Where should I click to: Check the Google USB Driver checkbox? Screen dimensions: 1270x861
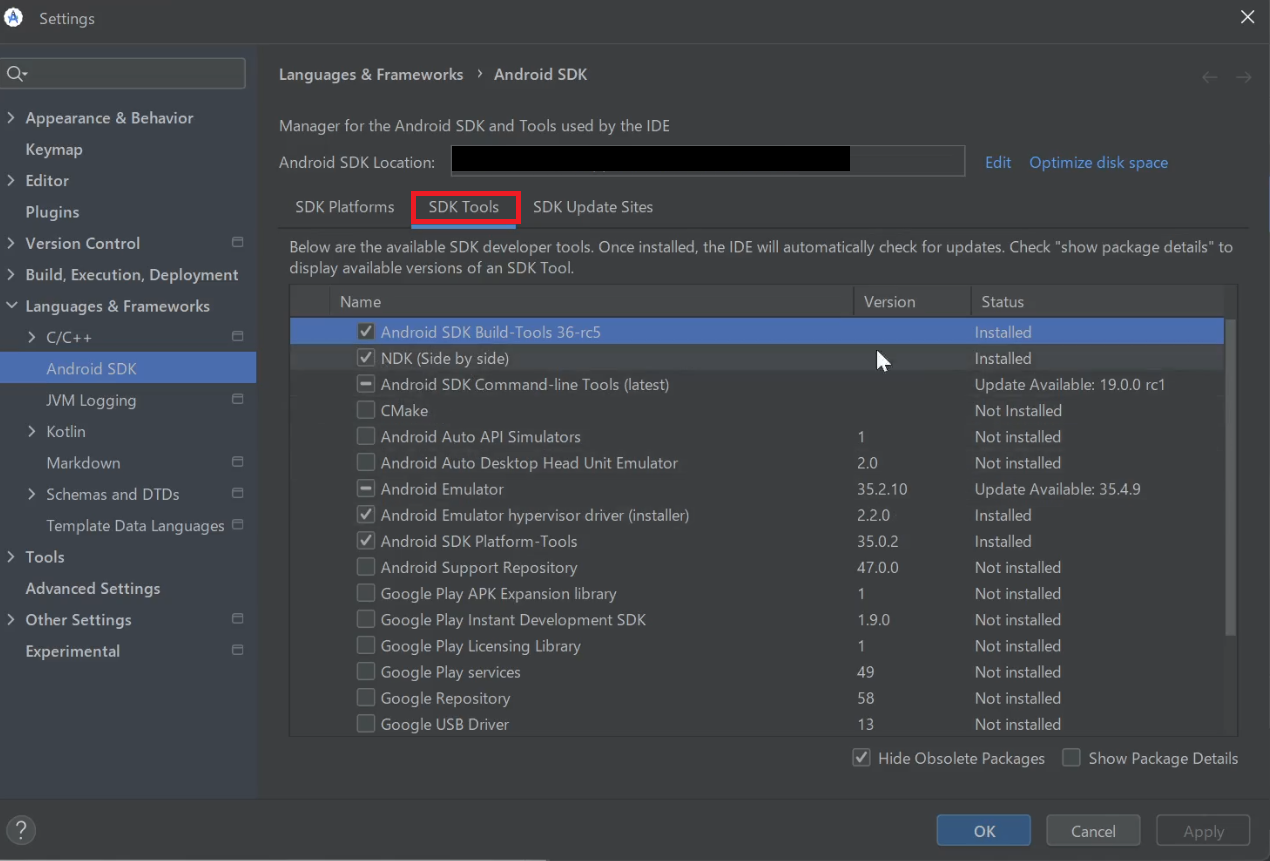pos(366,724)
